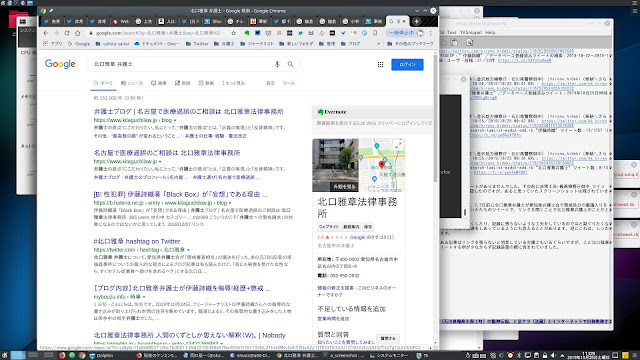Click the 営業時間を追加 link
Image resolution: width=640 pixels, height=360 pixels.
(x=333, y=318)
